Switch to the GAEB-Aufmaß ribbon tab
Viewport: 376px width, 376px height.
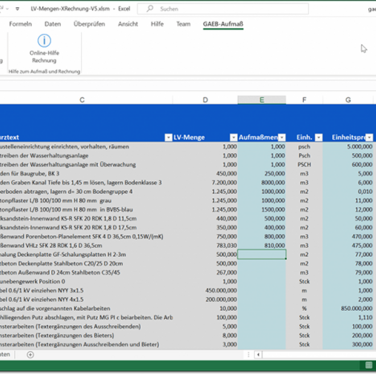pos(223,24)
